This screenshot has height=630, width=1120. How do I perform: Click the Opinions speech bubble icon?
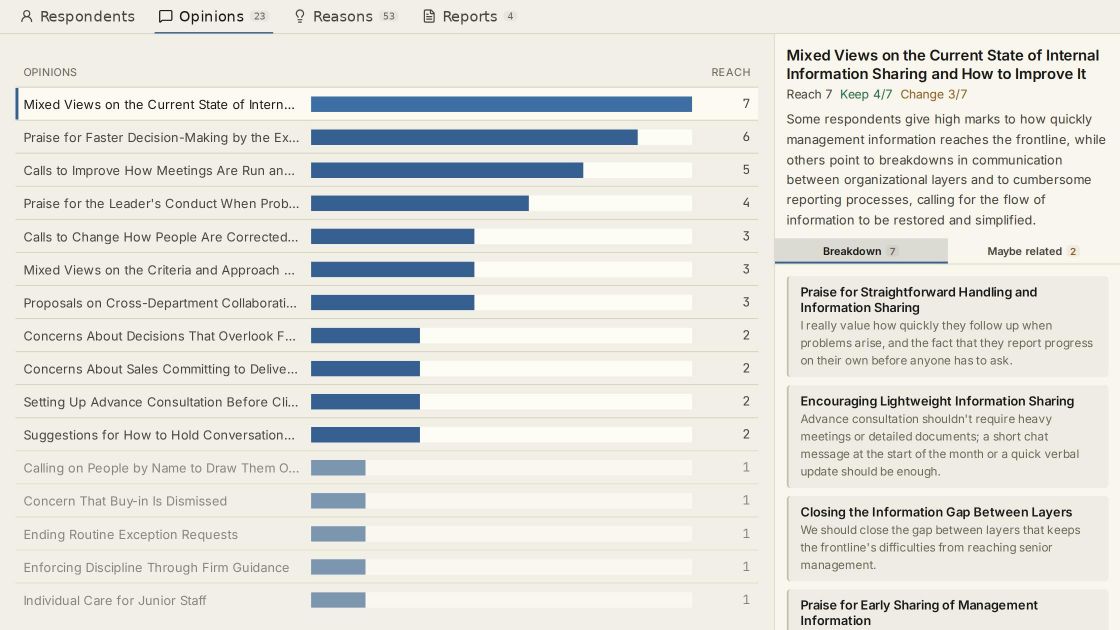[x=165, y=16]
